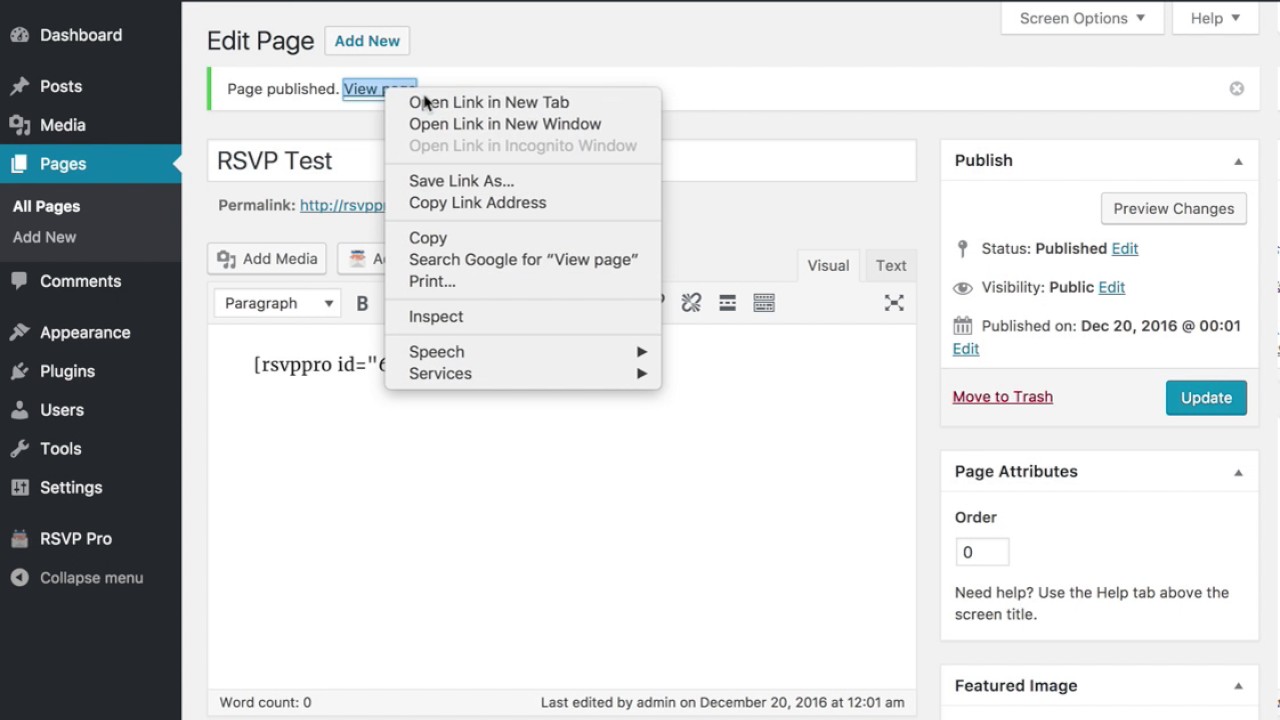
Task: Open the Media library sidebar item
Action: tap(62, 125)
